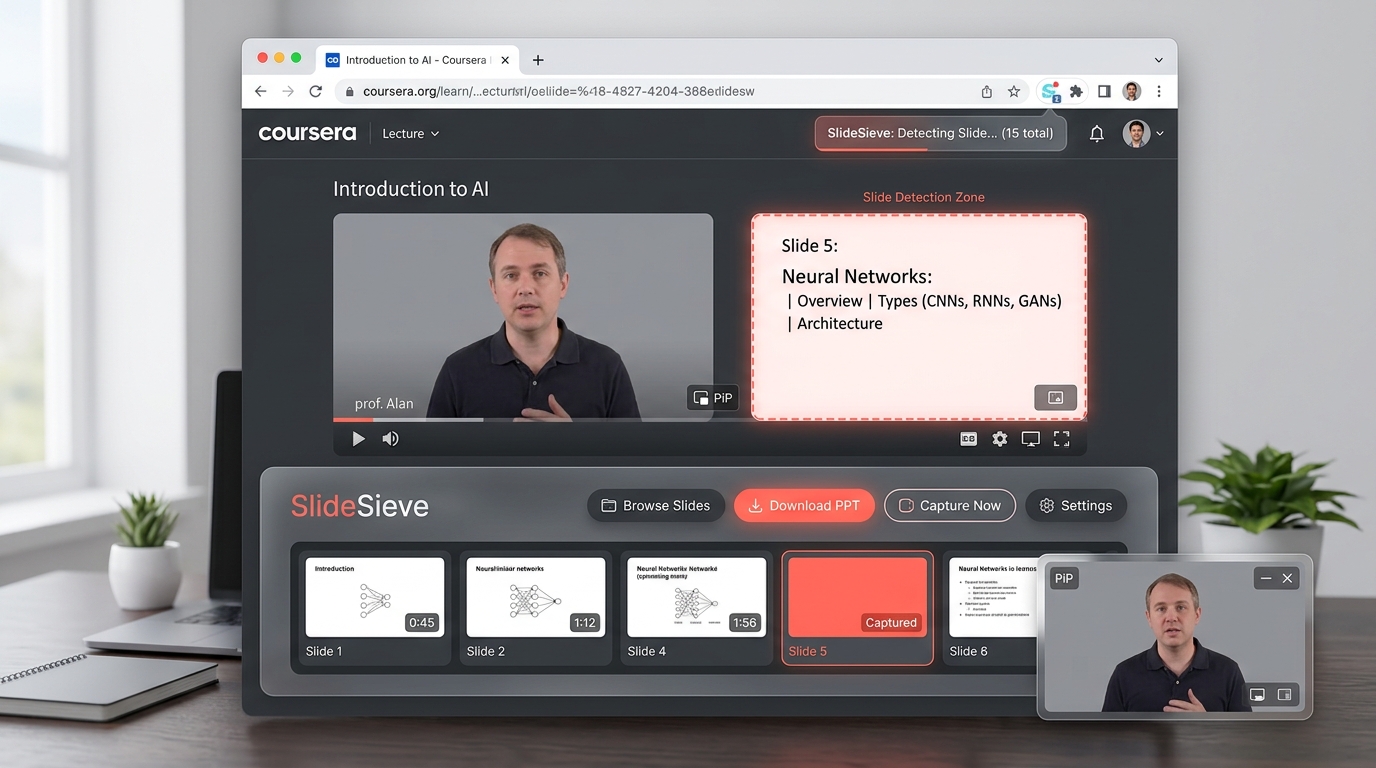Click the right layout icon in PiP window

click(1284, 694)
